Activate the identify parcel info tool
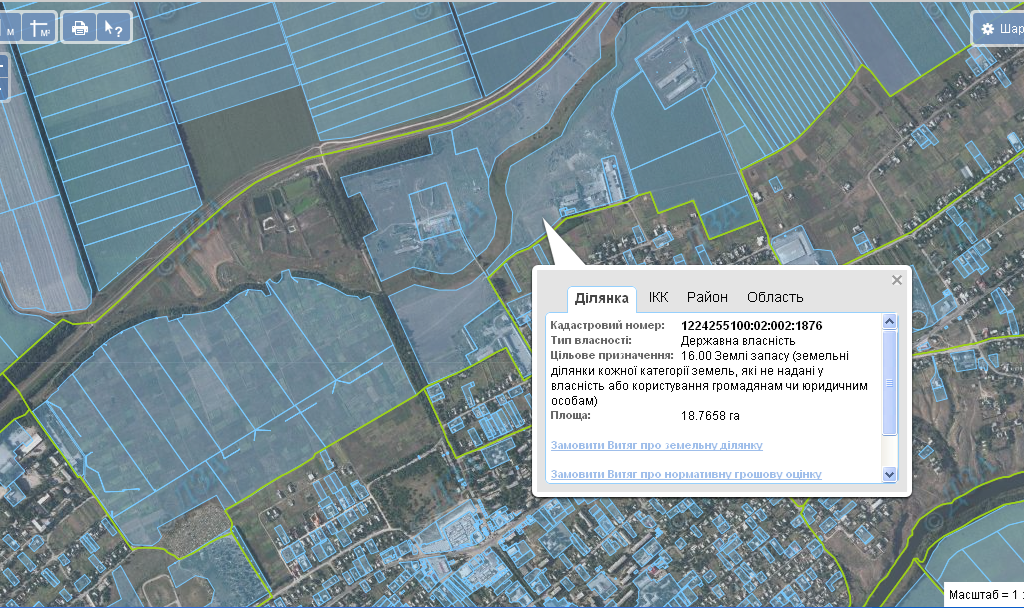 point(114,28)
